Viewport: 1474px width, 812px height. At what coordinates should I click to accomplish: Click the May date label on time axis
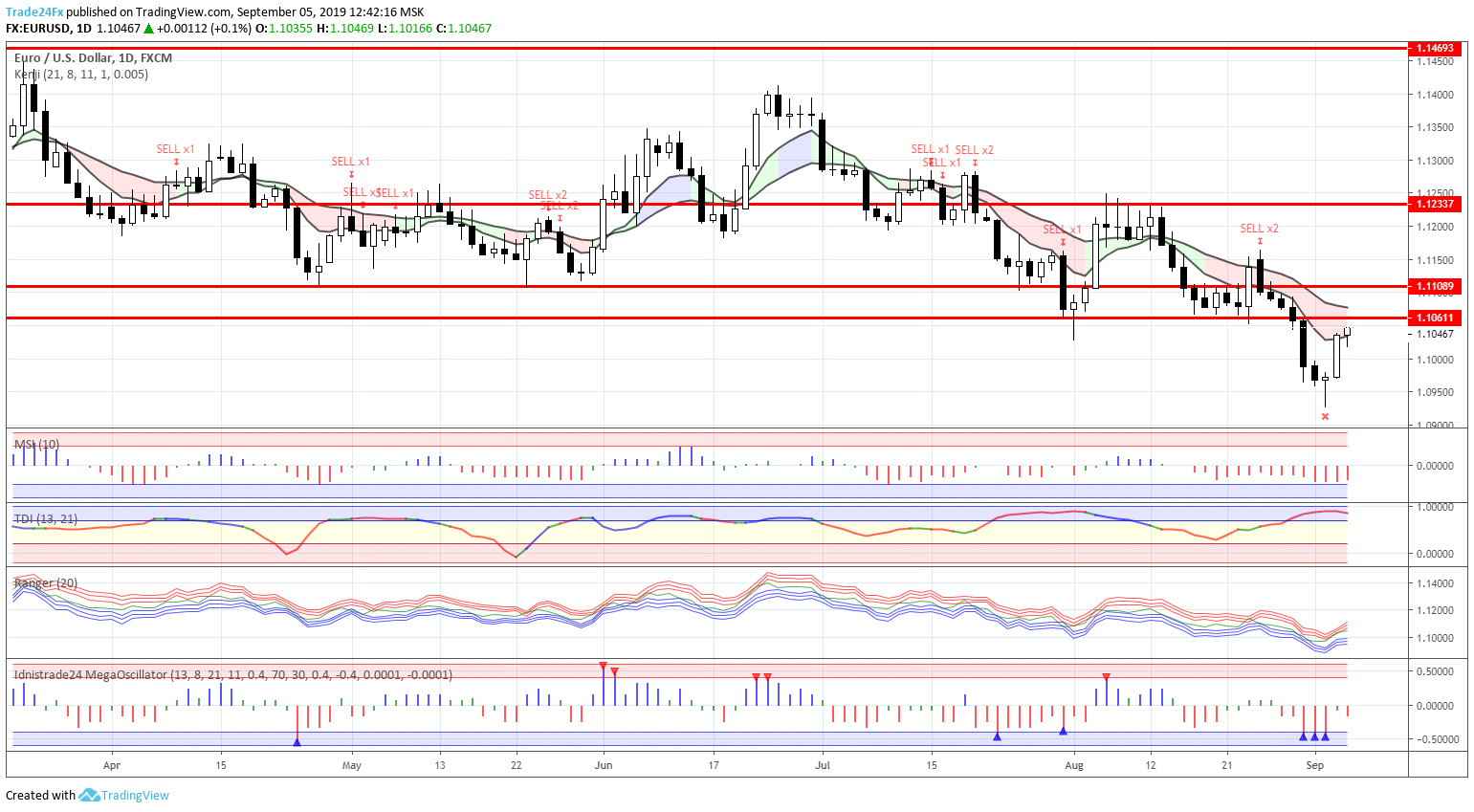pyautogui.click(x=352, y=765)
